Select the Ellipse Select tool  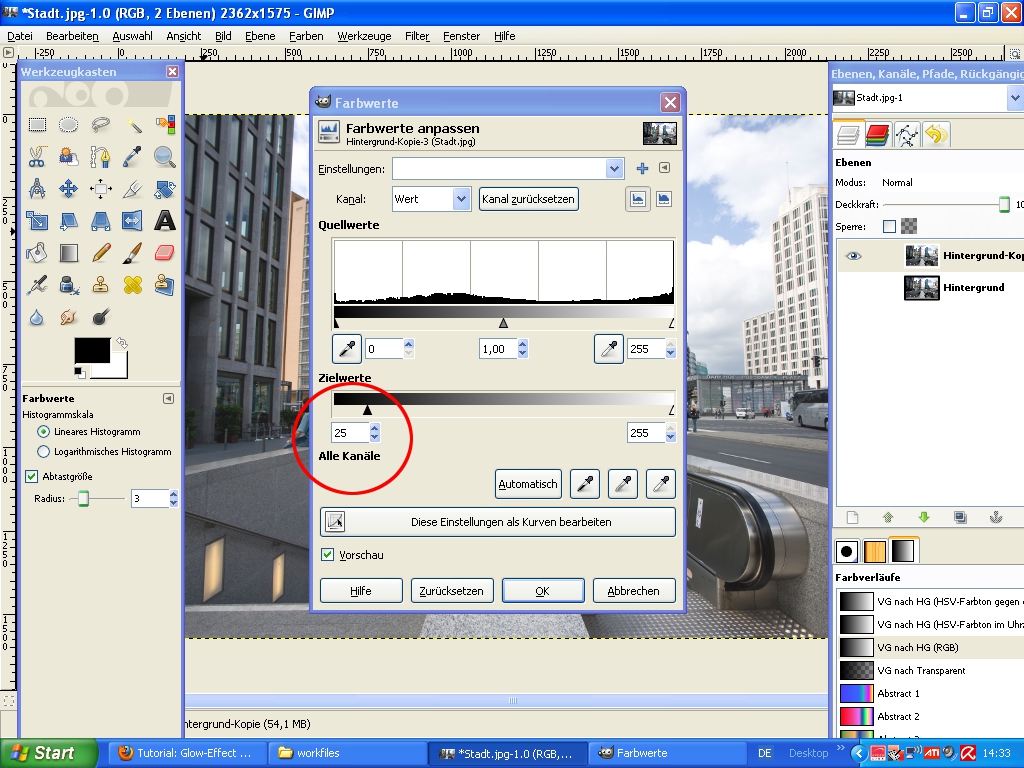click(x=69, y=124)
